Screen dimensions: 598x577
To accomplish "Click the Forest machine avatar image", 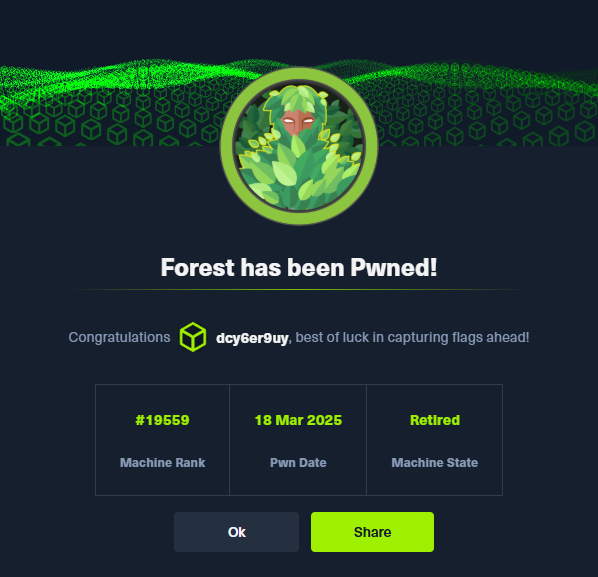I will click(x=299, y=146).
